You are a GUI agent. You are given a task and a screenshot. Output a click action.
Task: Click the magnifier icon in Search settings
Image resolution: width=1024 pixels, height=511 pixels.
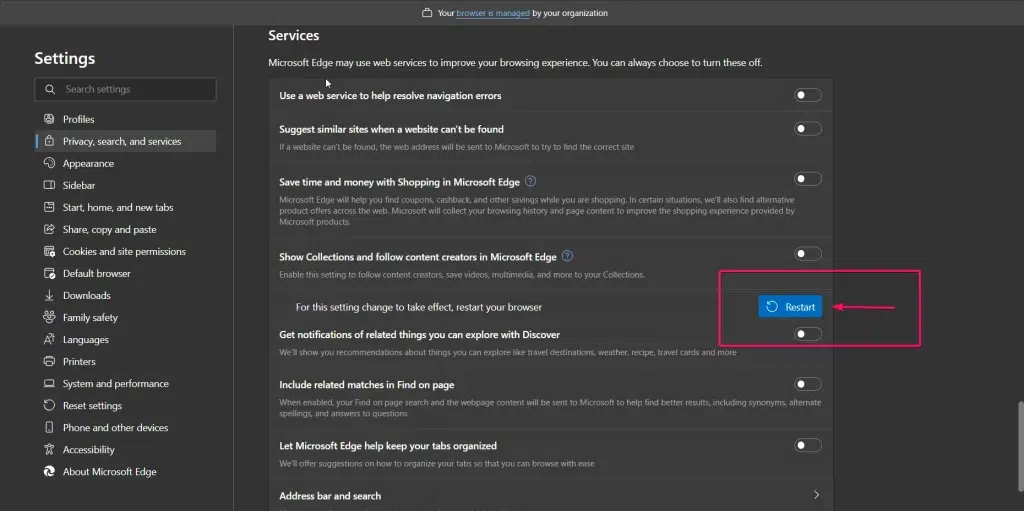(x=50, y=90)
